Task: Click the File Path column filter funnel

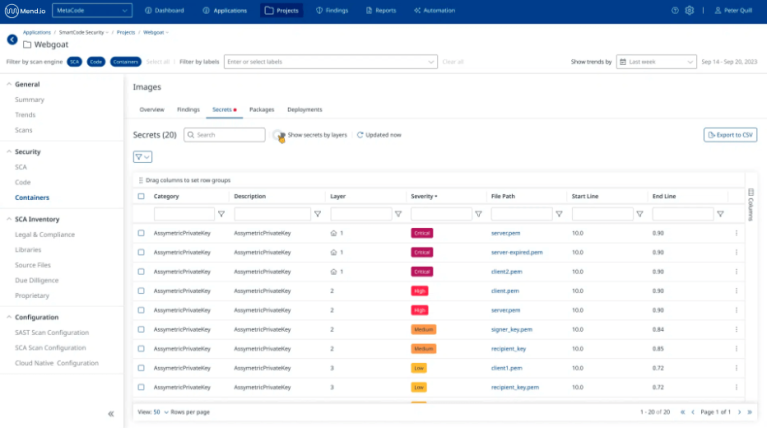Action: point(559,214)
